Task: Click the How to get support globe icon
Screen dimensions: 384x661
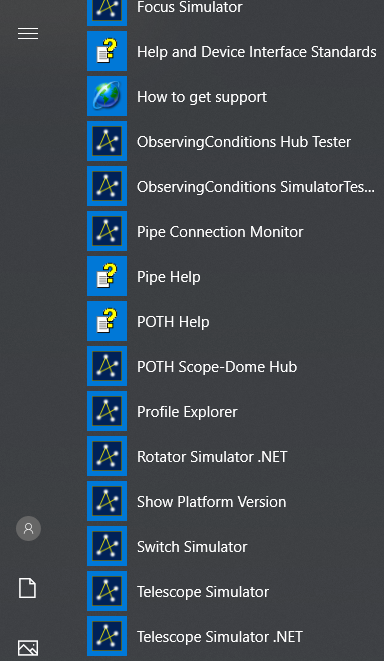Action: (x=107, y=96)
